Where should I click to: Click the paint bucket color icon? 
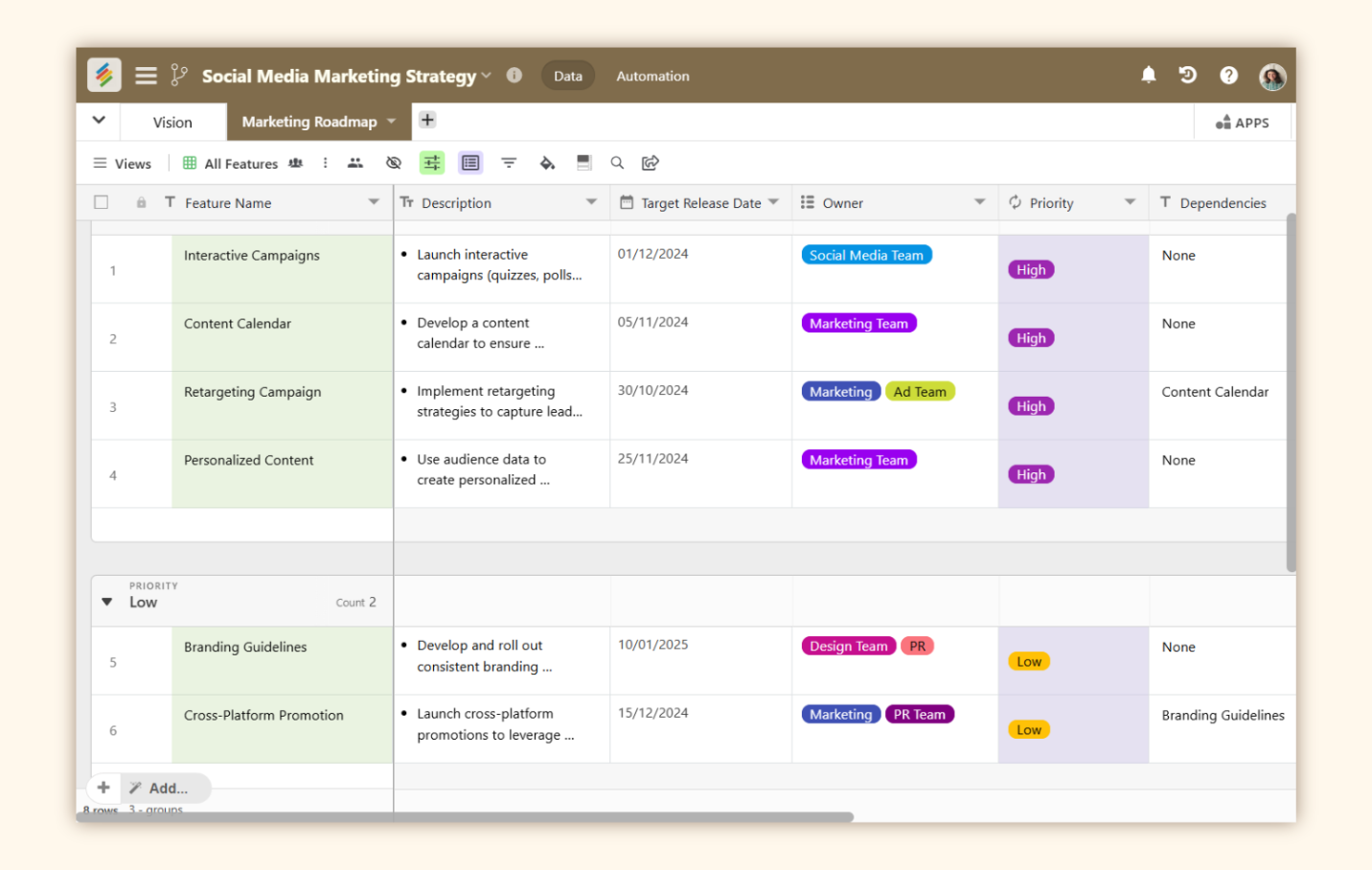click(547, 163)
